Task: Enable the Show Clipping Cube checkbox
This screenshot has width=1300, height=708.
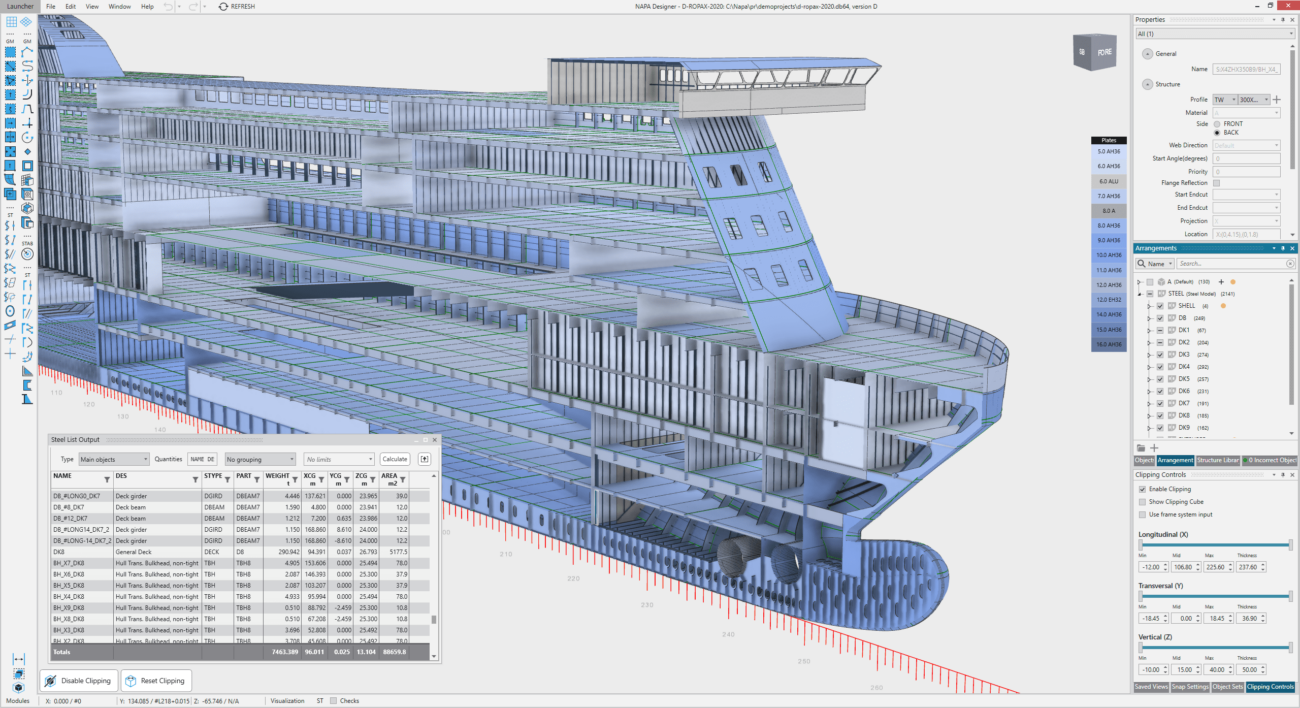Action: (1143, 502)
